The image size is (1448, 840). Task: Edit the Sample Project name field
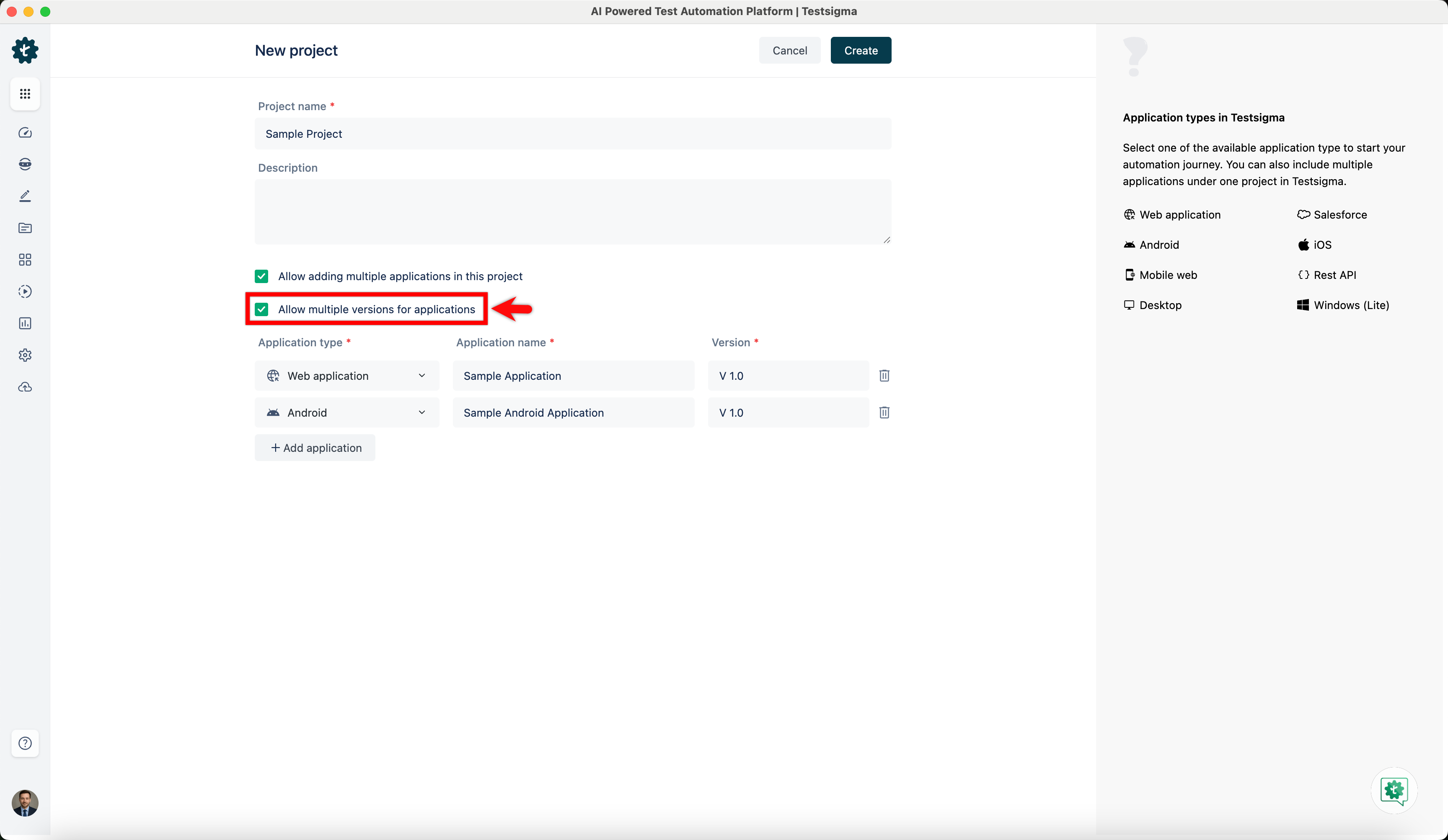(573, 133)
